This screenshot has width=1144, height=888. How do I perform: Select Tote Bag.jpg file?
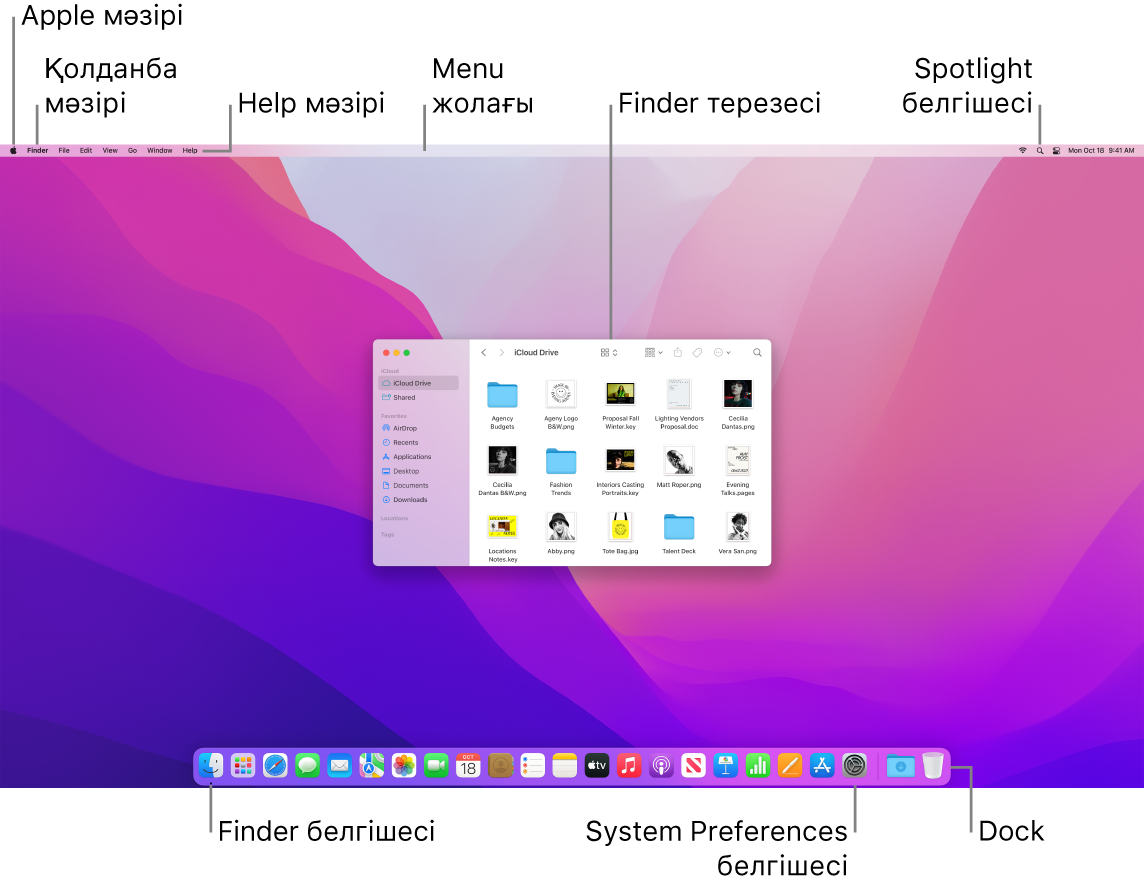(620, 533)
